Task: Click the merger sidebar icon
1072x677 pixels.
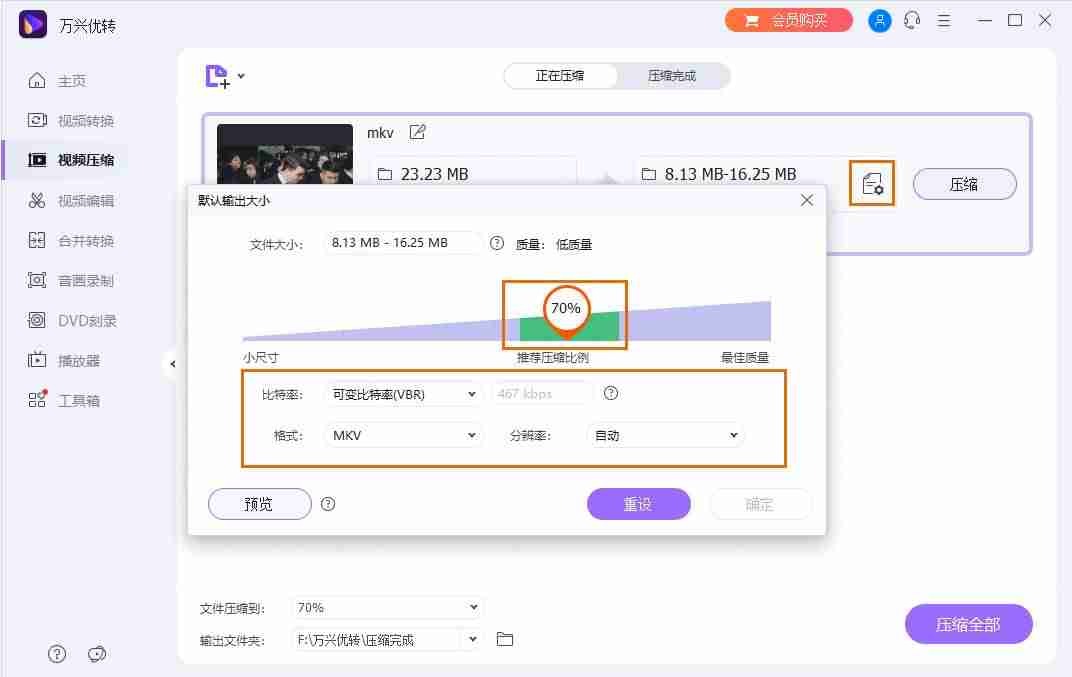Action: (x=37, y=240)
